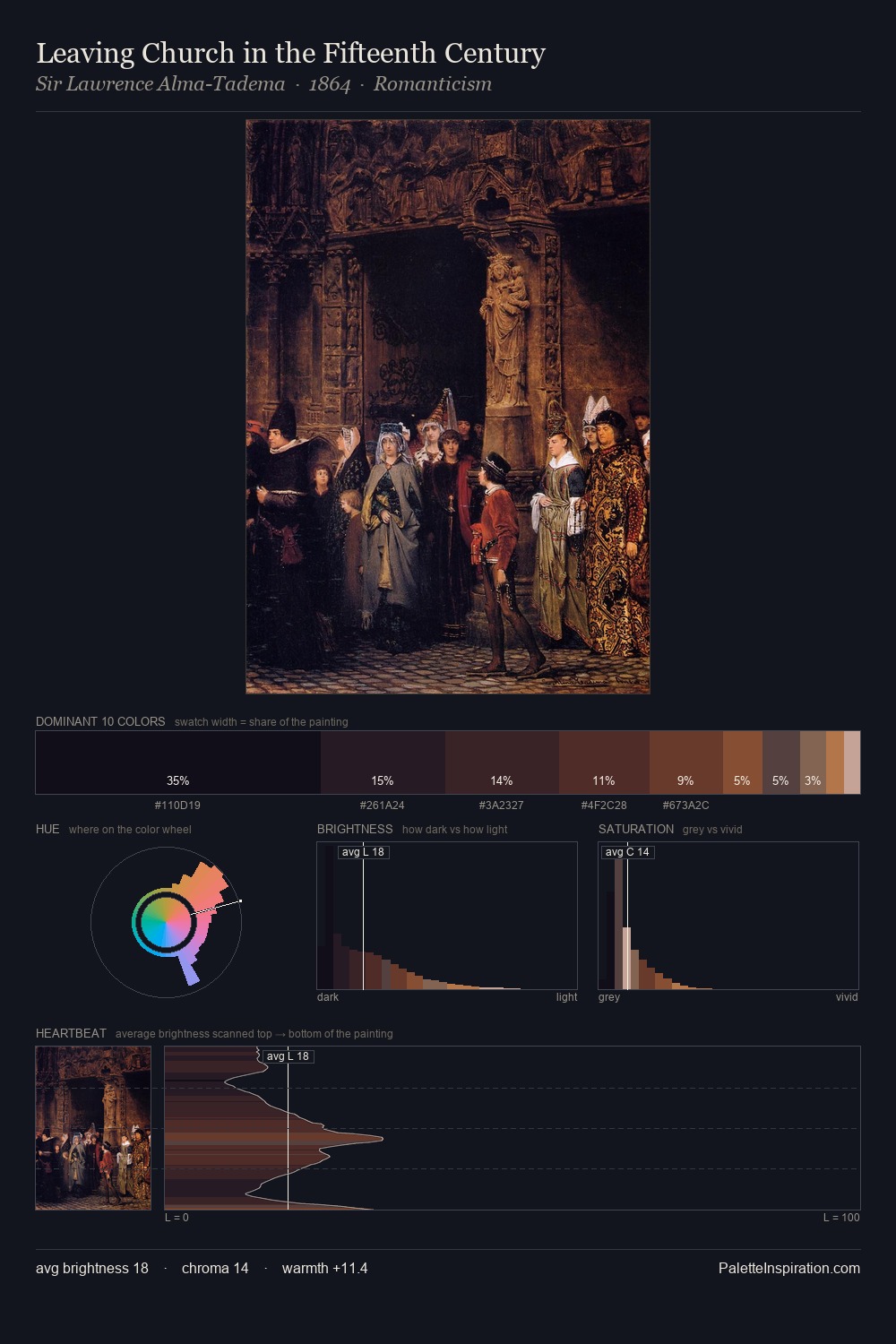Click the 'dark' axis label
The height and width of the screenshot is (1344, 896).
pos(328,997)
